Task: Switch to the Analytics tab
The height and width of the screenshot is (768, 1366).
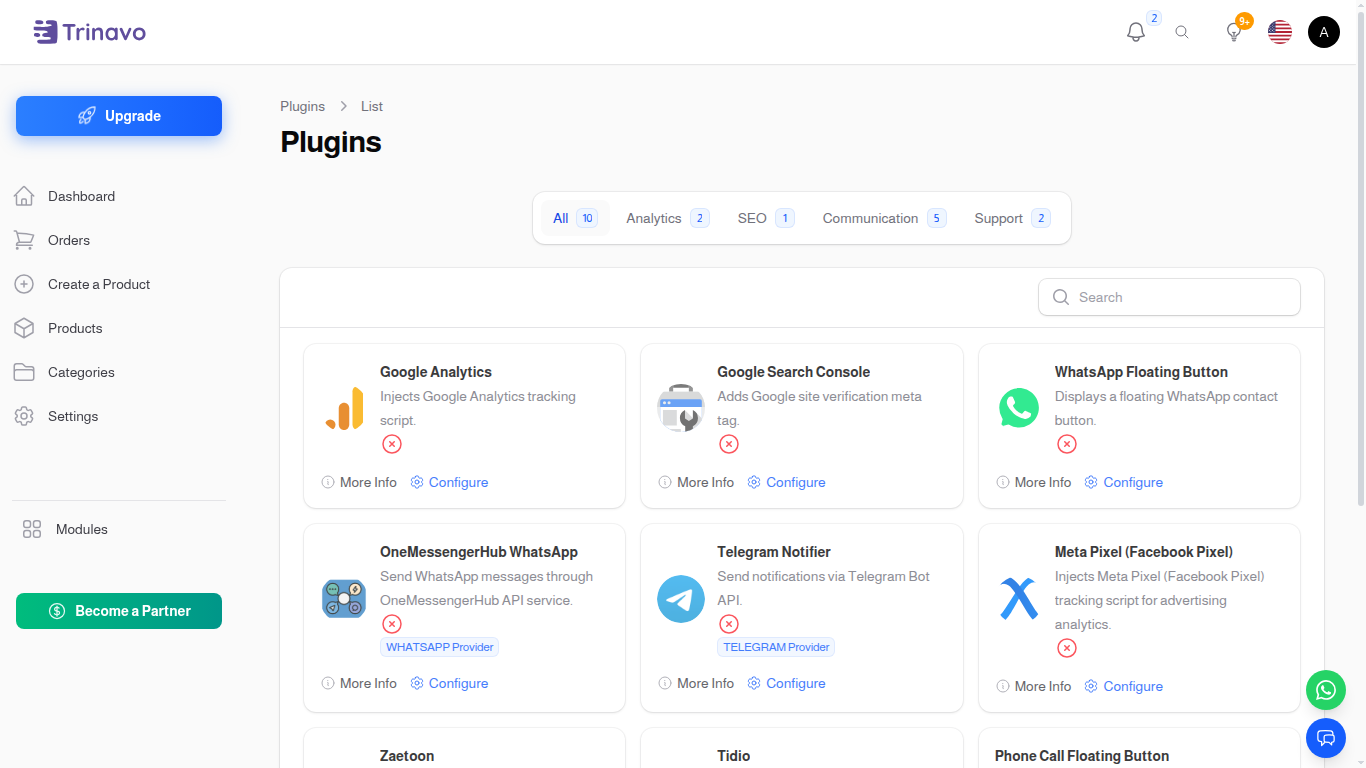Action: pyautogui.click(x=667, y=218)
